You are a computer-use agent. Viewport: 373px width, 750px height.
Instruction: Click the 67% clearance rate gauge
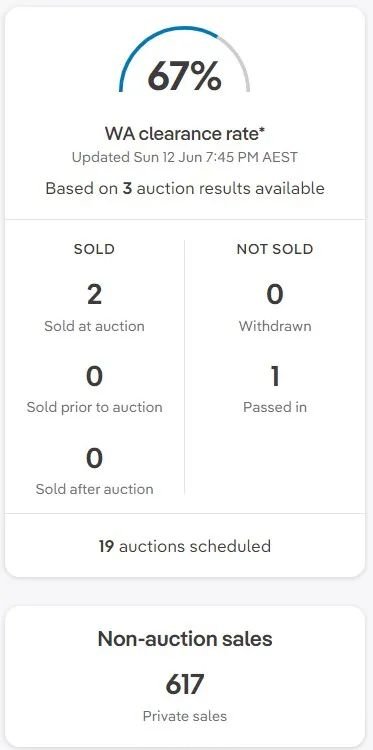[185, 60]
